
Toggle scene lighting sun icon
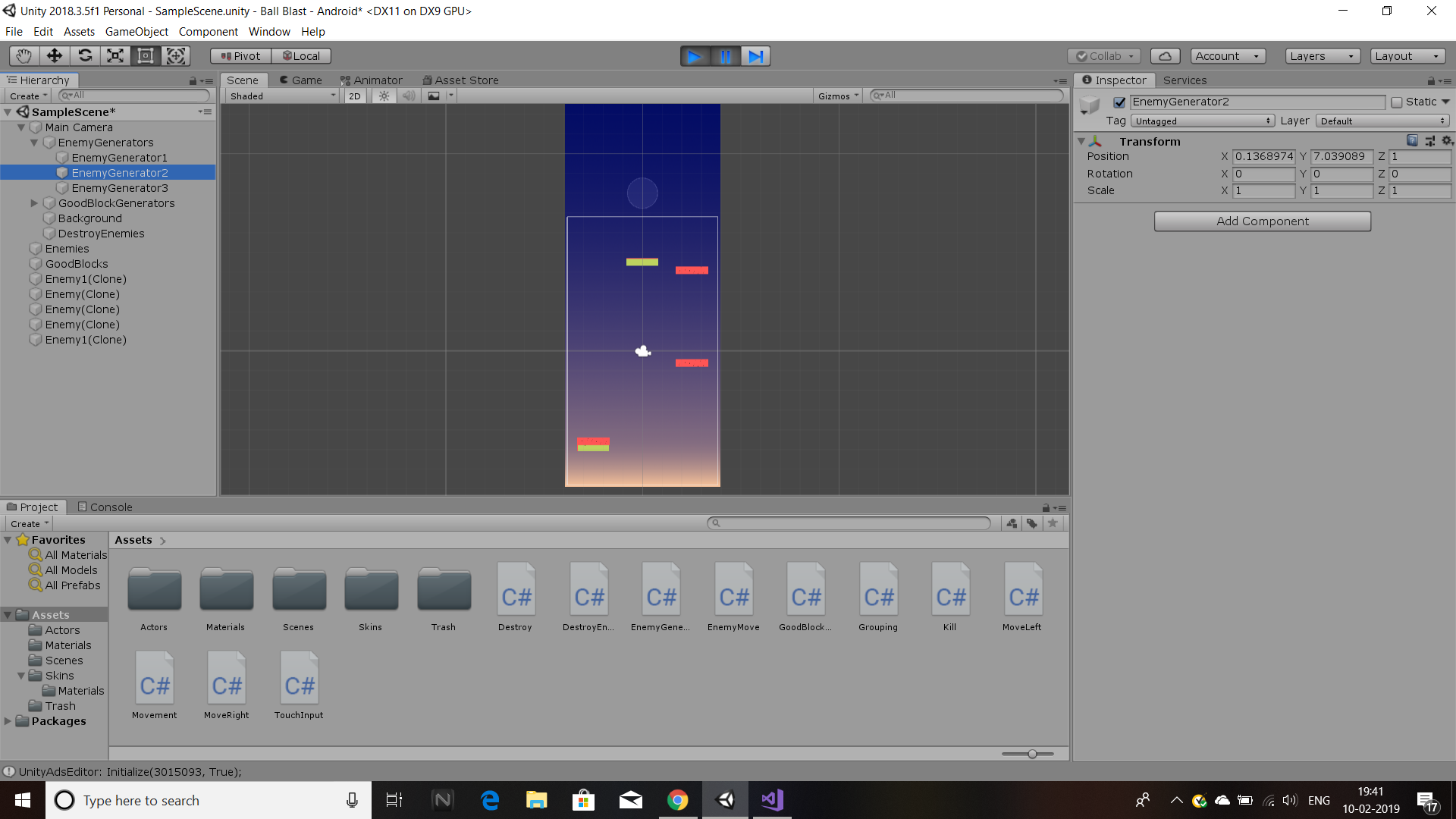[x=384, y=96]
